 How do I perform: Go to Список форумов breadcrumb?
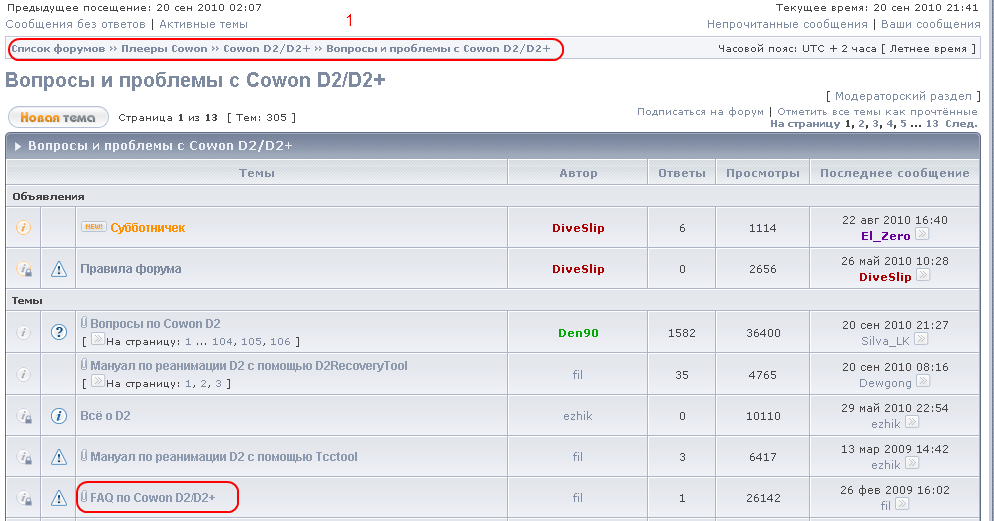click(58, 49)
